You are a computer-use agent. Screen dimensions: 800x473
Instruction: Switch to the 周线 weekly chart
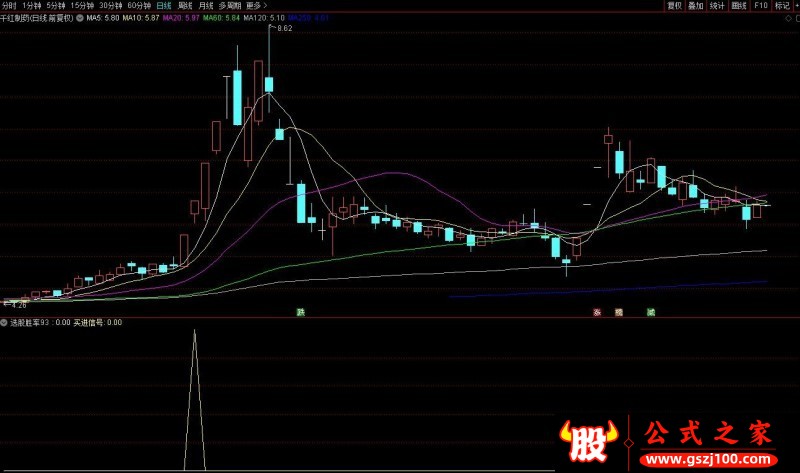click(185, 6)
